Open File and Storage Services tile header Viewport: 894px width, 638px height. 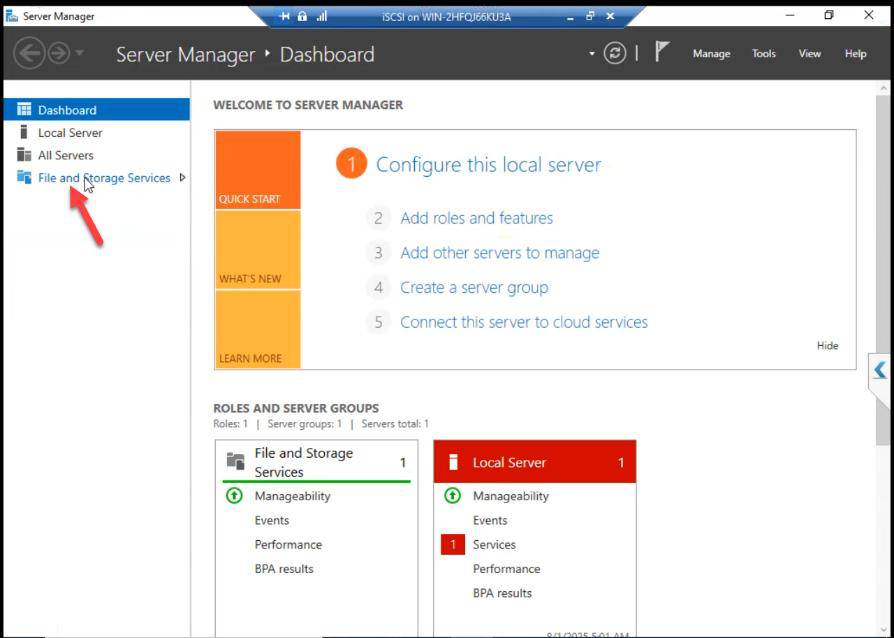point(316,462)
